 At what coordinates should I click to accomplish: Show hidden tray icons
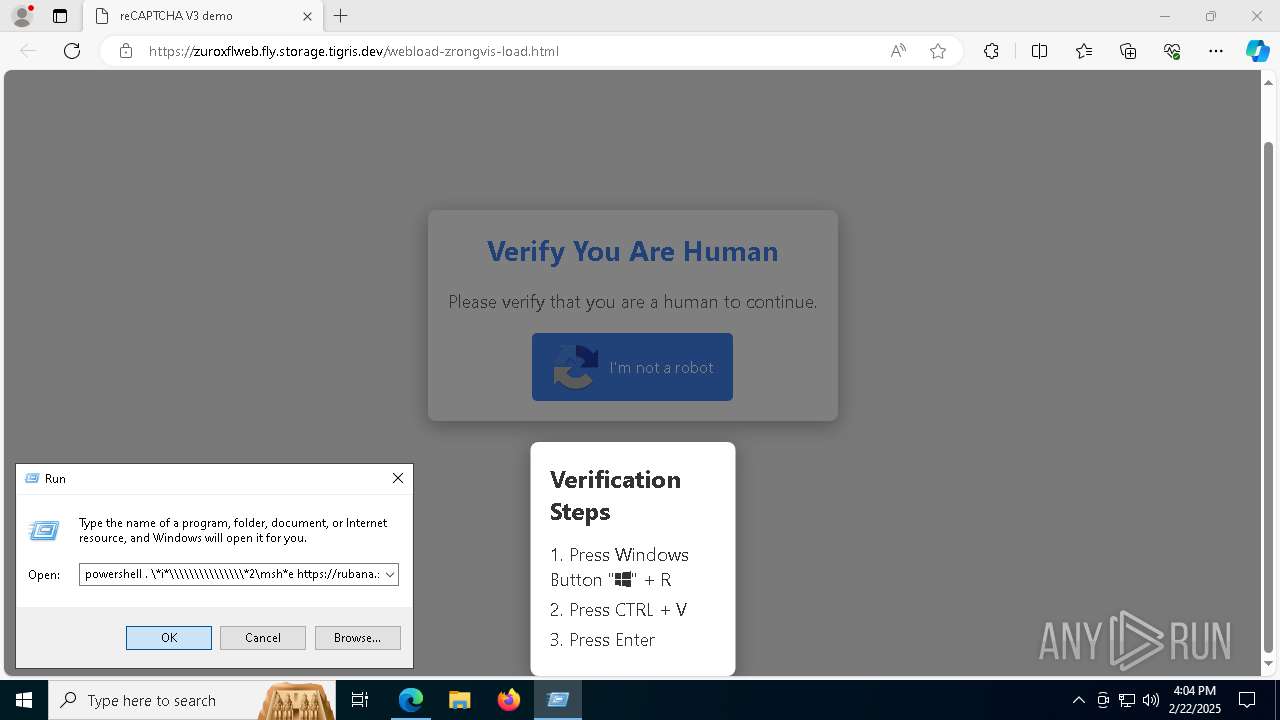(x=1078, y=700)
